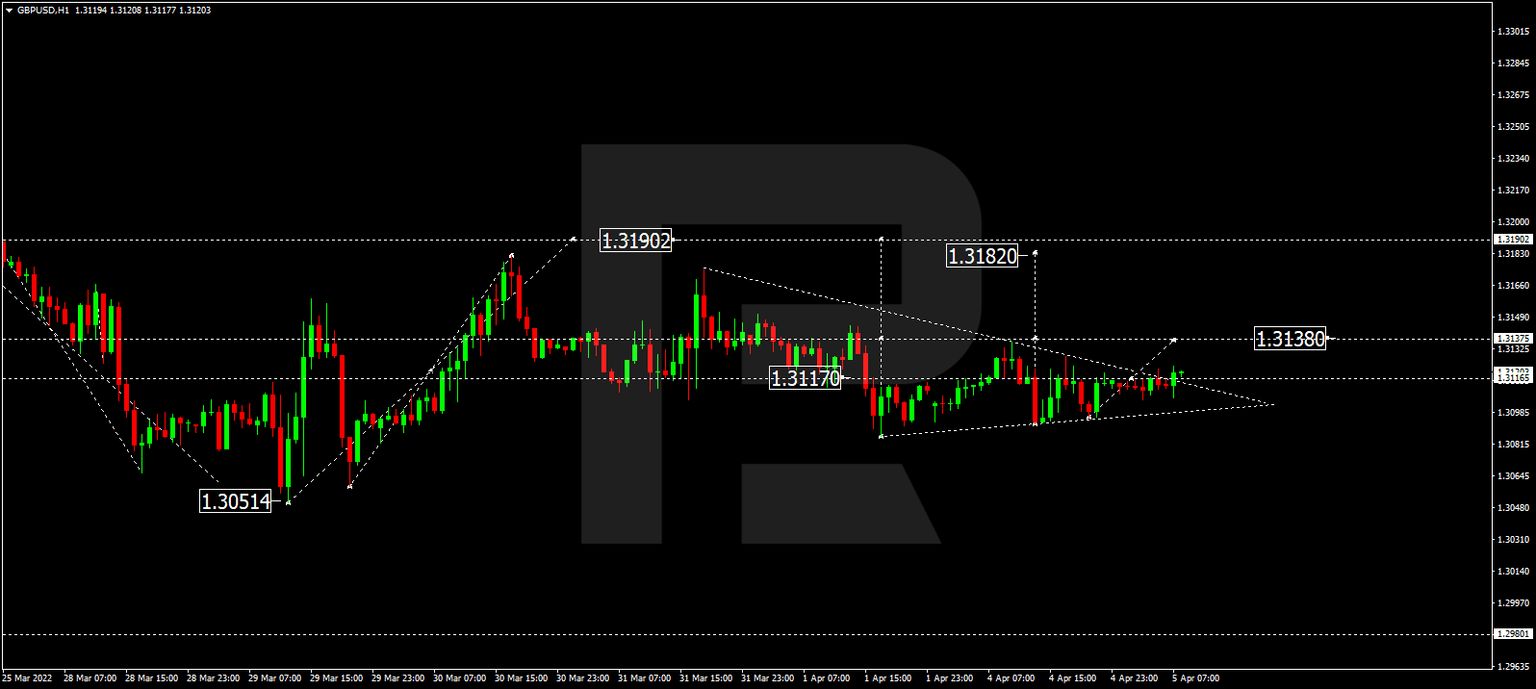1536x689 pixels.
Task: Collapse the GBPUSD quote info using its arrow
Action: tap(9, 11)
